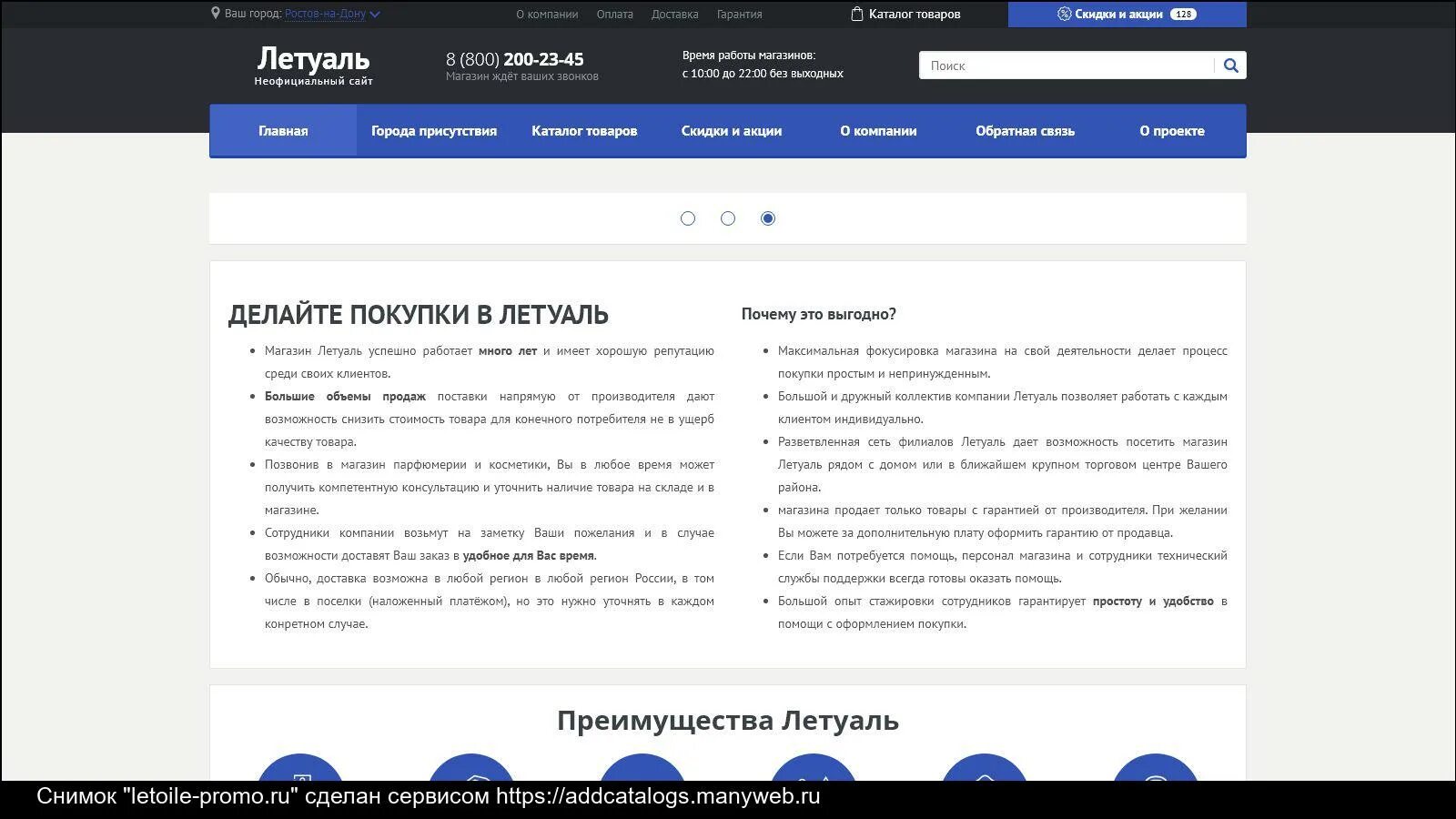Open Каталог товаров main menu item
Viewport: 1456px width, 819px height.
click(584, 131)
